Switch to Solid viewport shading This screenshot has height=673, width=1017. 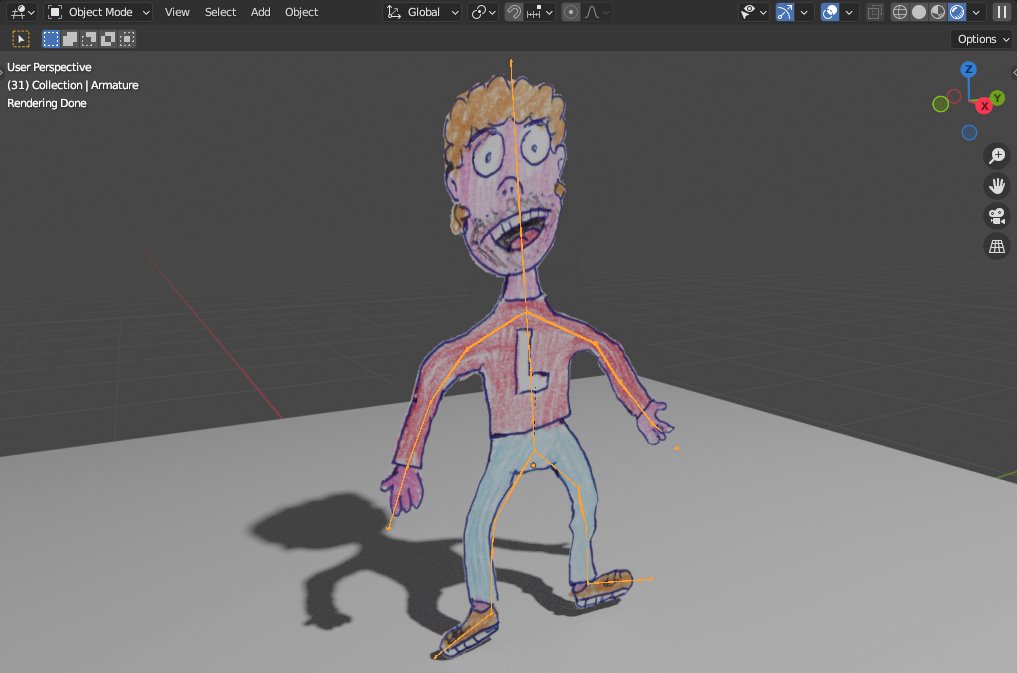(x=917, y=11)
